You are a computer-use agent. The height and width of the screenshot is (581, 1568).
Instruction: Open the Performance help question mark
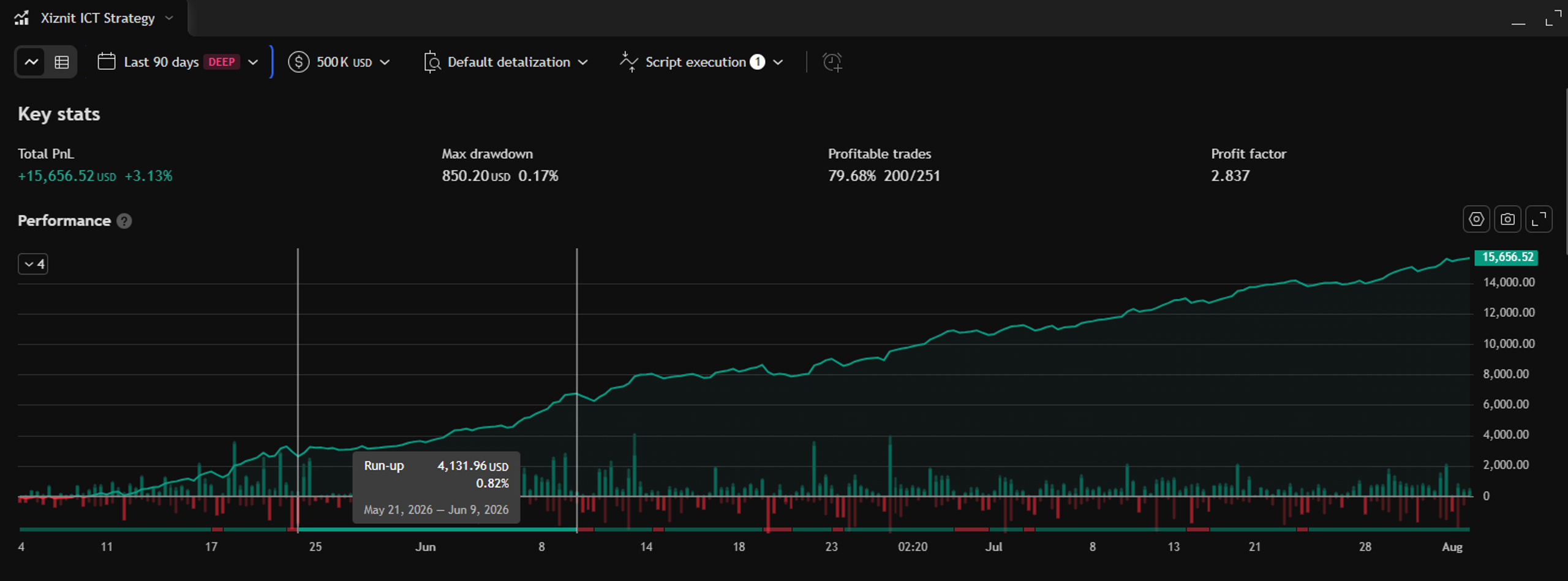coord(124,221)
